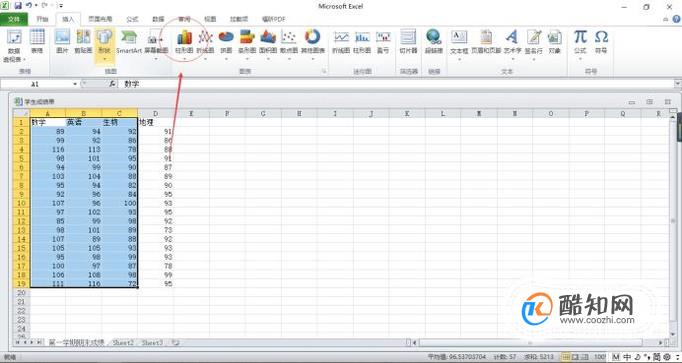Open the Name Box dropdown arrow
The image size is (682, 363).
pos(75,84)
